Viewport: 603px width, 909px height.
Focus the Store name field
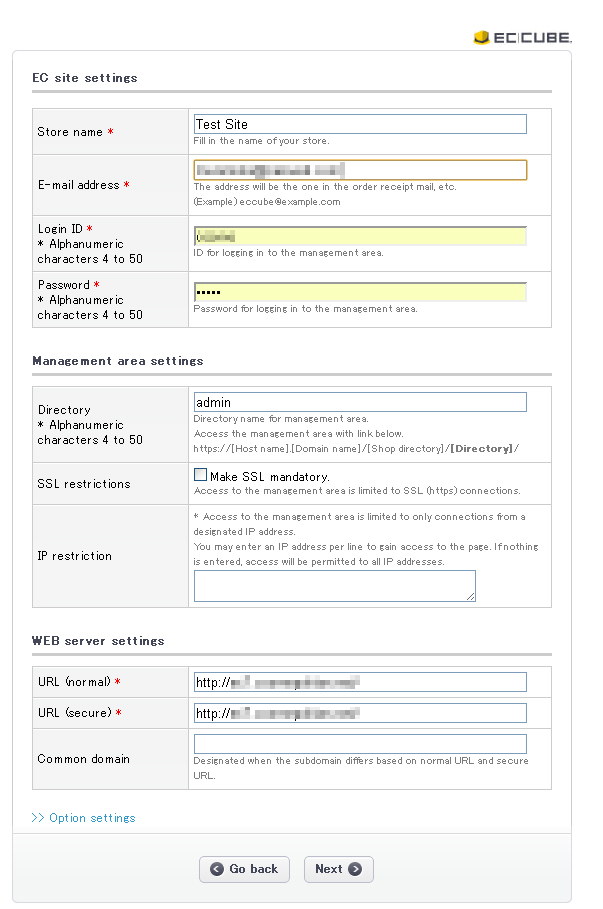tap(360, 124)
